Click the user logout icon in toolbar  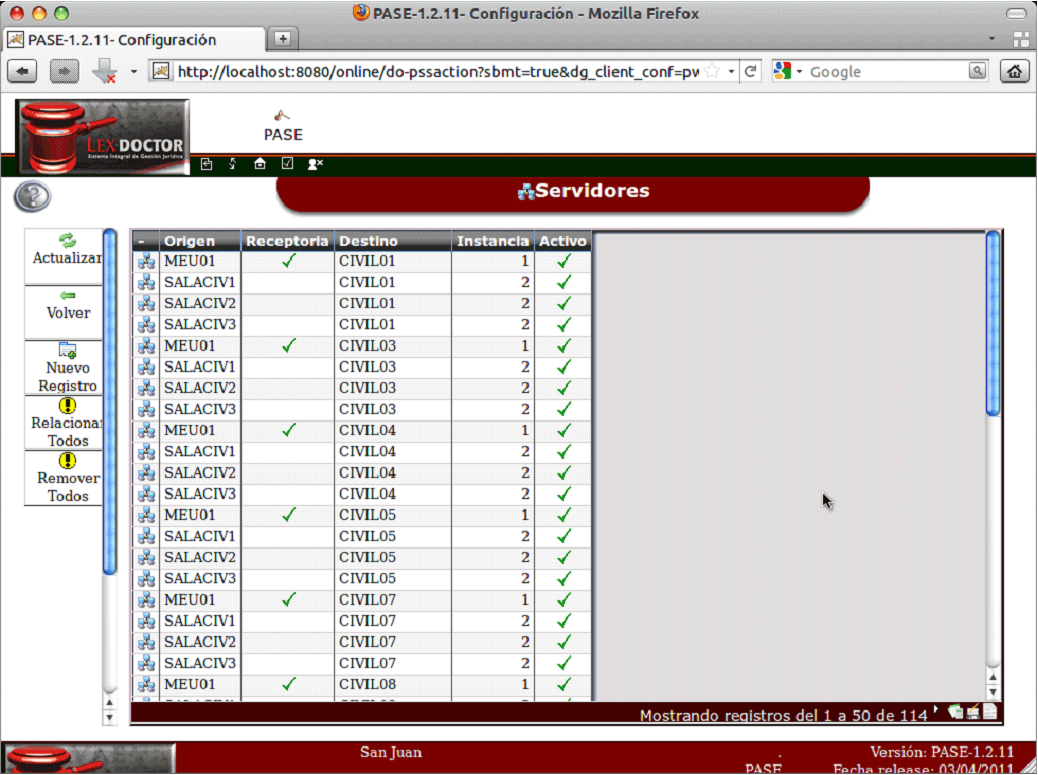pyautogui.click(x=315, y=164)
